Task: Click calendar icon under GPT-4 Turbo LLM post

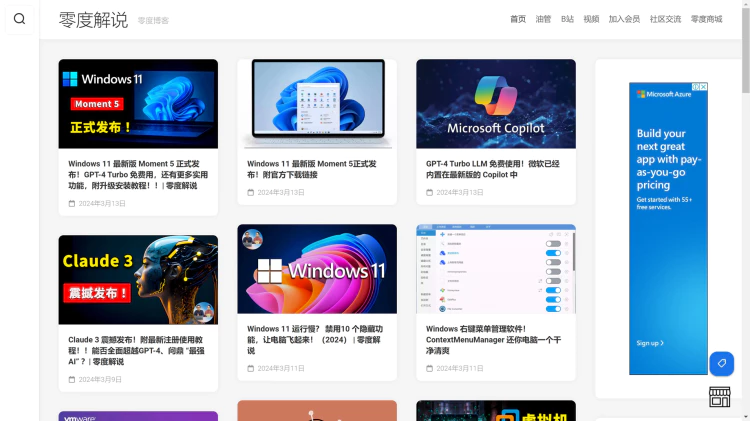Action: [x=430, y=192]
